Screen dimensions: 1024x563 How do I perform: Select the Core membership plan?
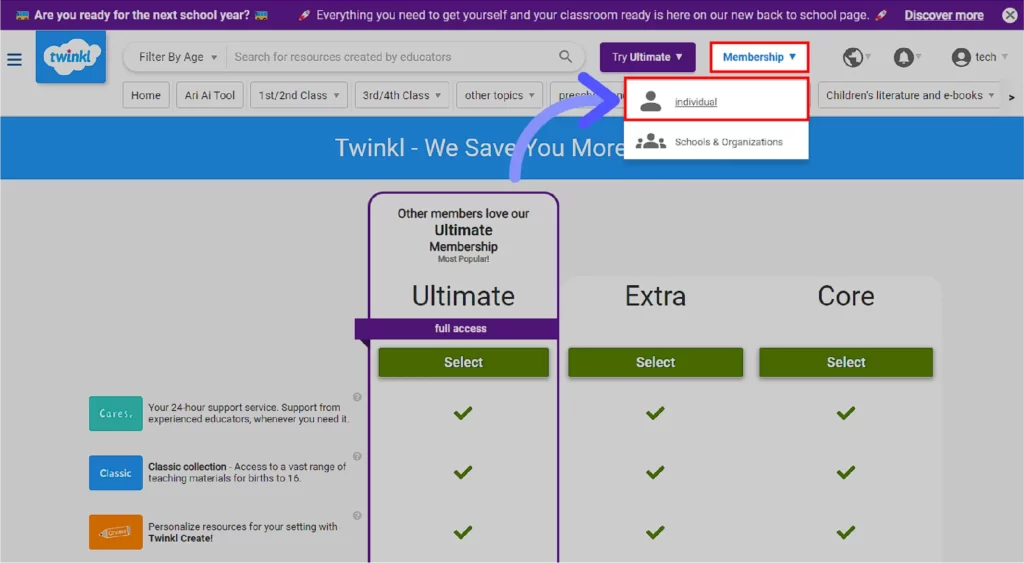click(846, 362)
